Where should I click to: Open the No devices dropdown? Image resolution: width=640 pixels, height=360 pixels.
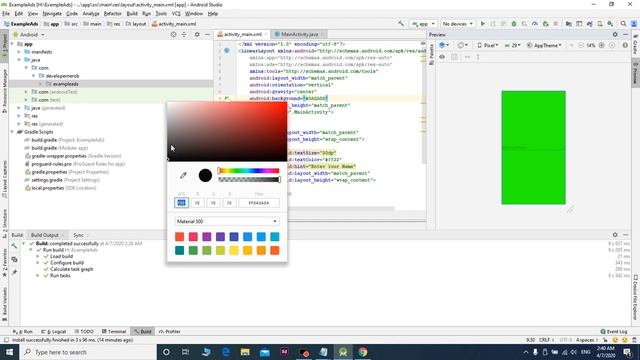tap(458, 24)
